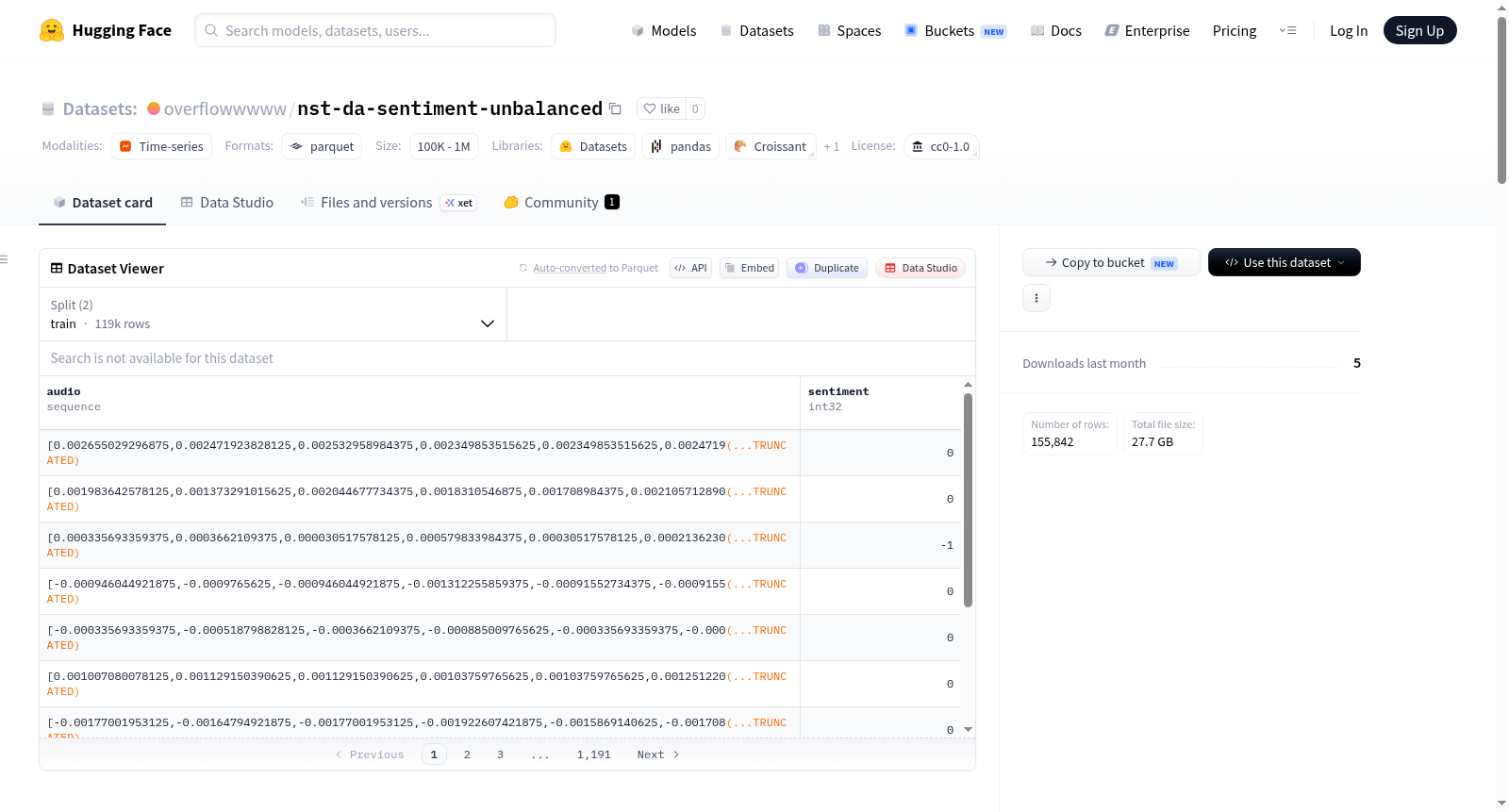Open the navigation overflow menu icon
1509x812 pixels.
click(1287, 30)
